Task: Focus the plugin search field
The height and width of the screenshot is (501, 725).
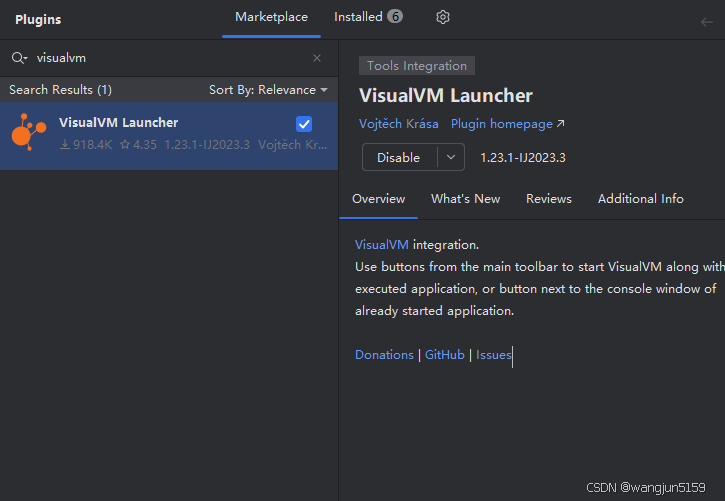Action: pyautogui.click(x=171, y=58)
